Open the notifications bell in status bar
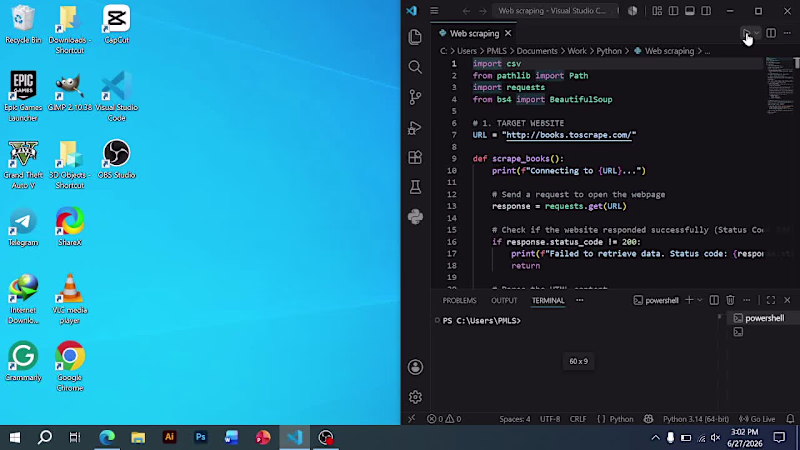Viewport: 800px width, 450px height. click(790, 419)
